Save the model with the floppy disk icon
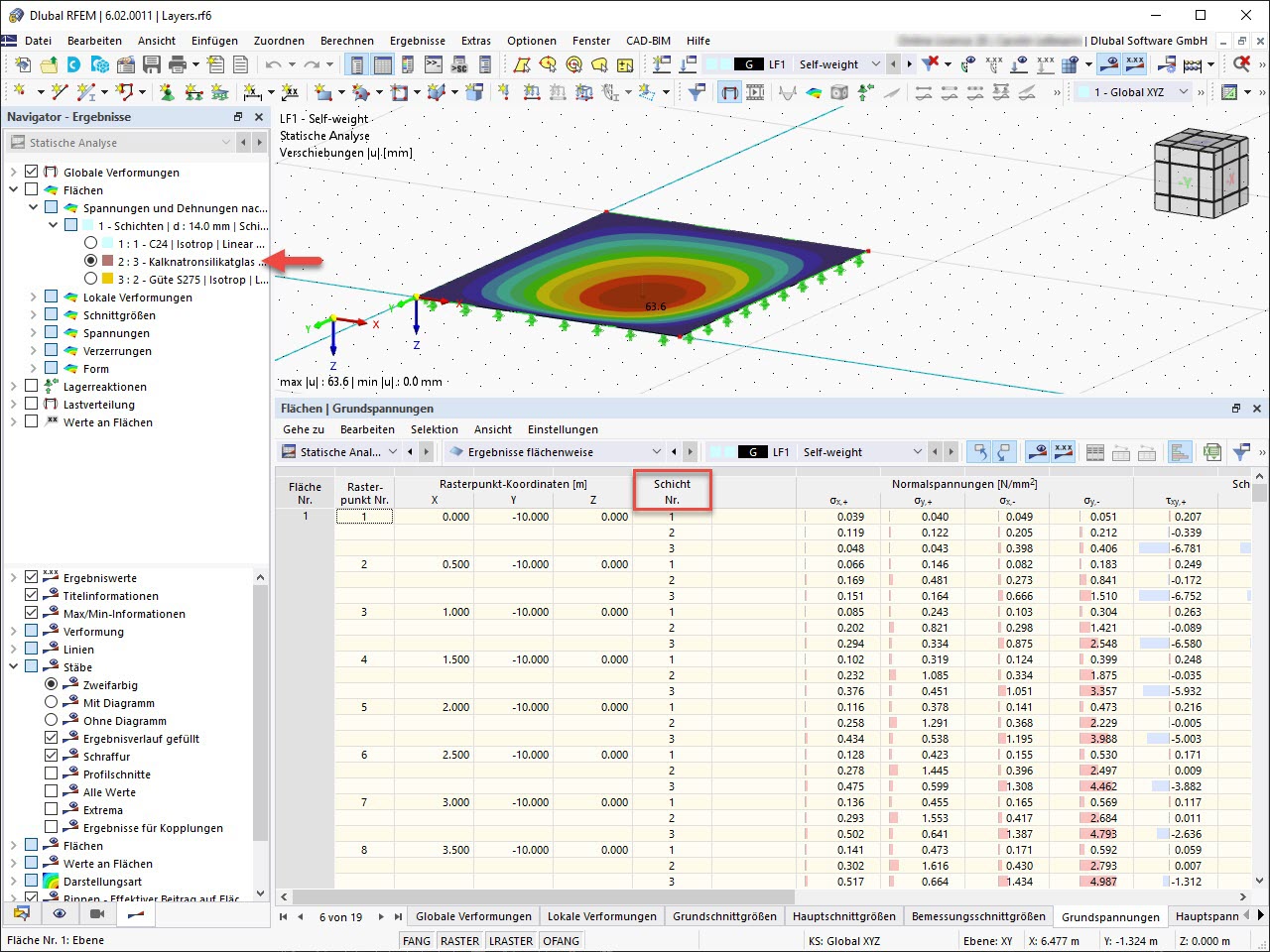Screen dimensions: 1270x952 [152, 64]
